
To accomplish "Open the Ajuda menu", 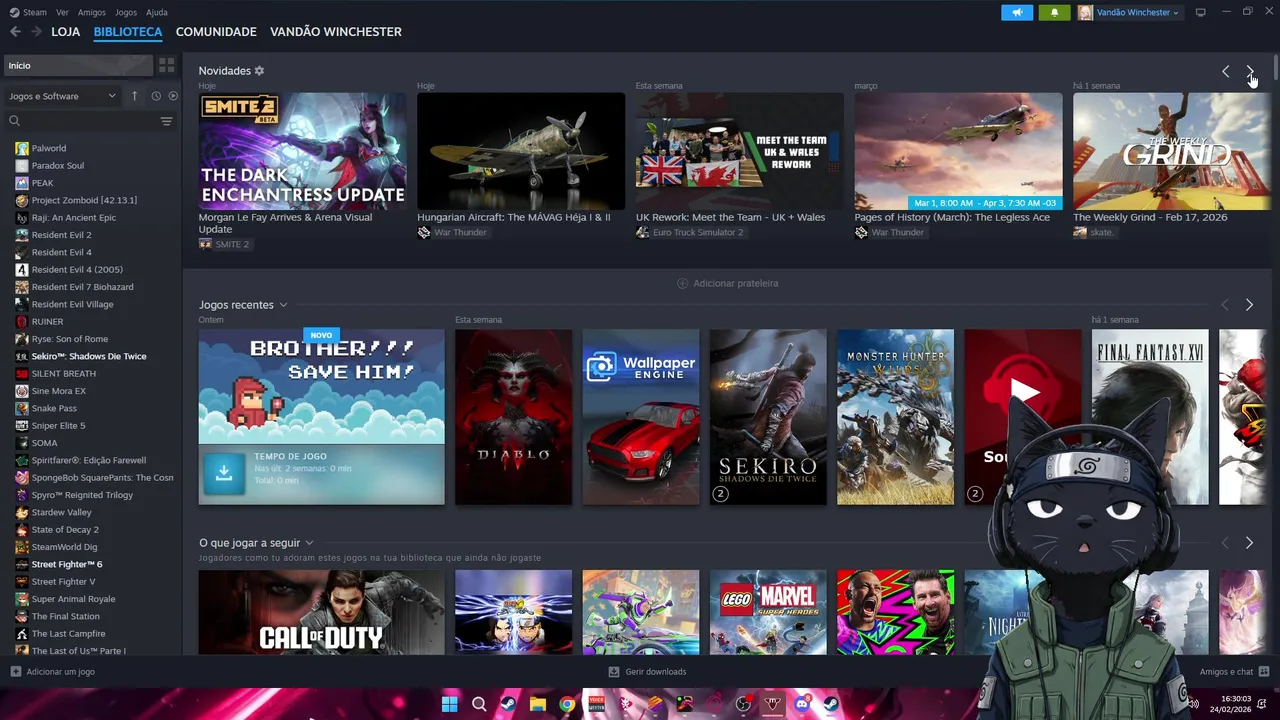I will 157,12.
